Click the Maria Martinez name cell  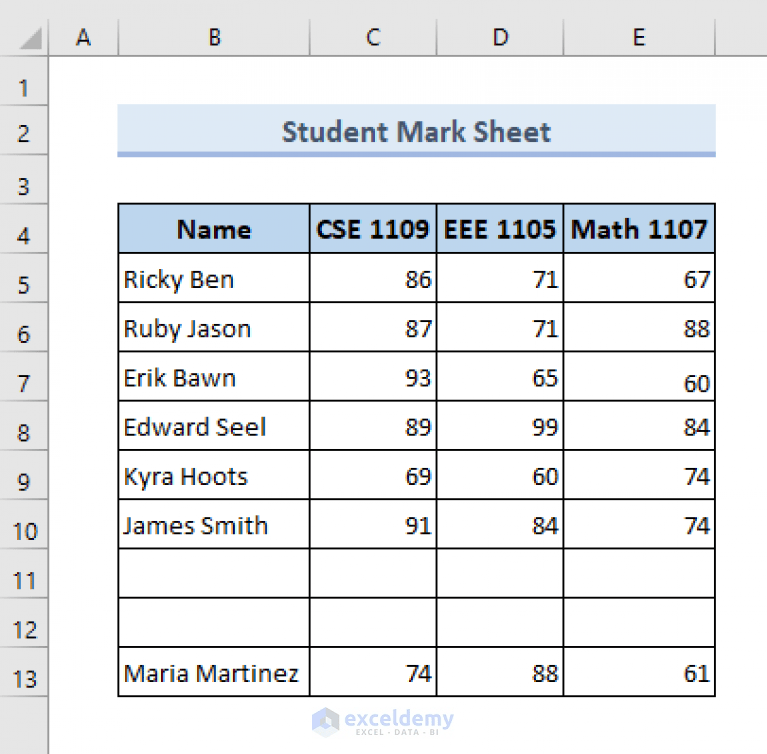pos(214,672)
